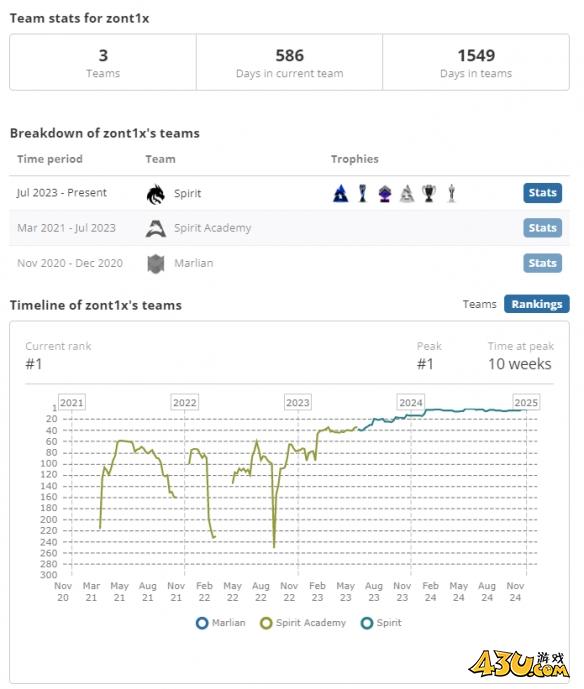Click the black cup trophy icon
This screenshot has width=584, height=689.
(x=429, y=193)
